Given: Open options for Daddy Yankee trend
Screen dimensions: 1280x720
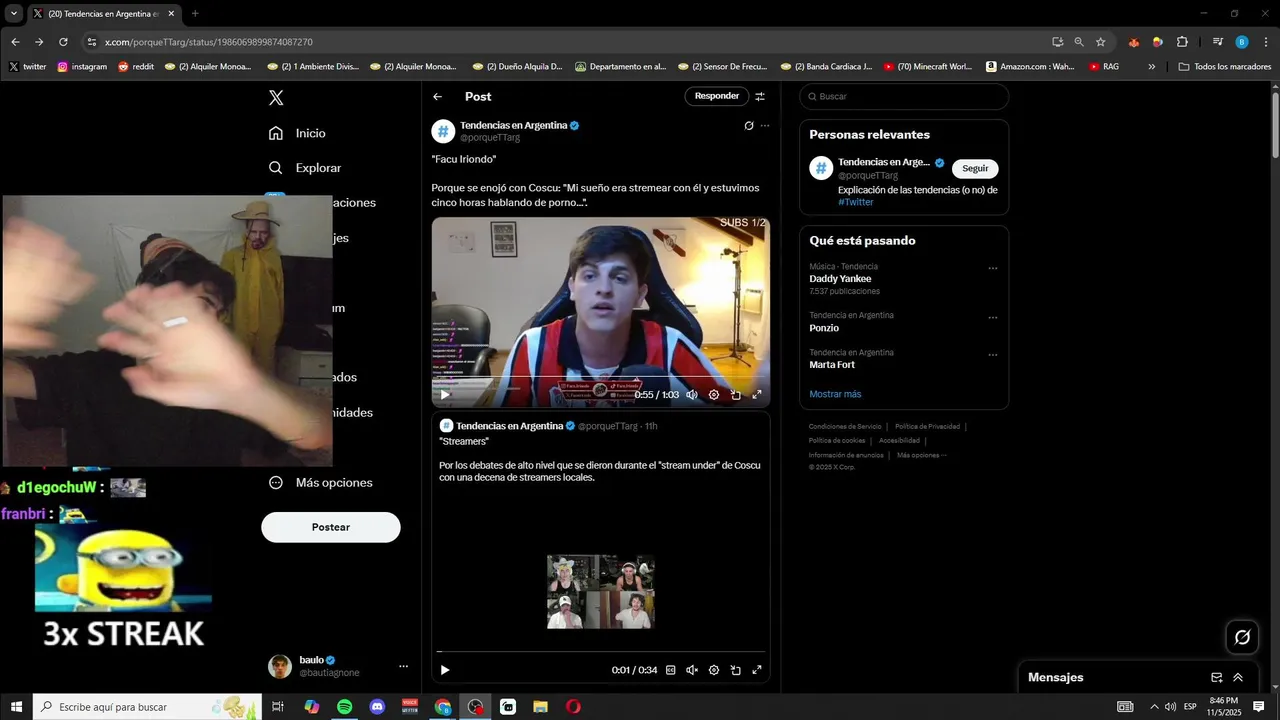Looking at the screenshot, I should [993, 268].
